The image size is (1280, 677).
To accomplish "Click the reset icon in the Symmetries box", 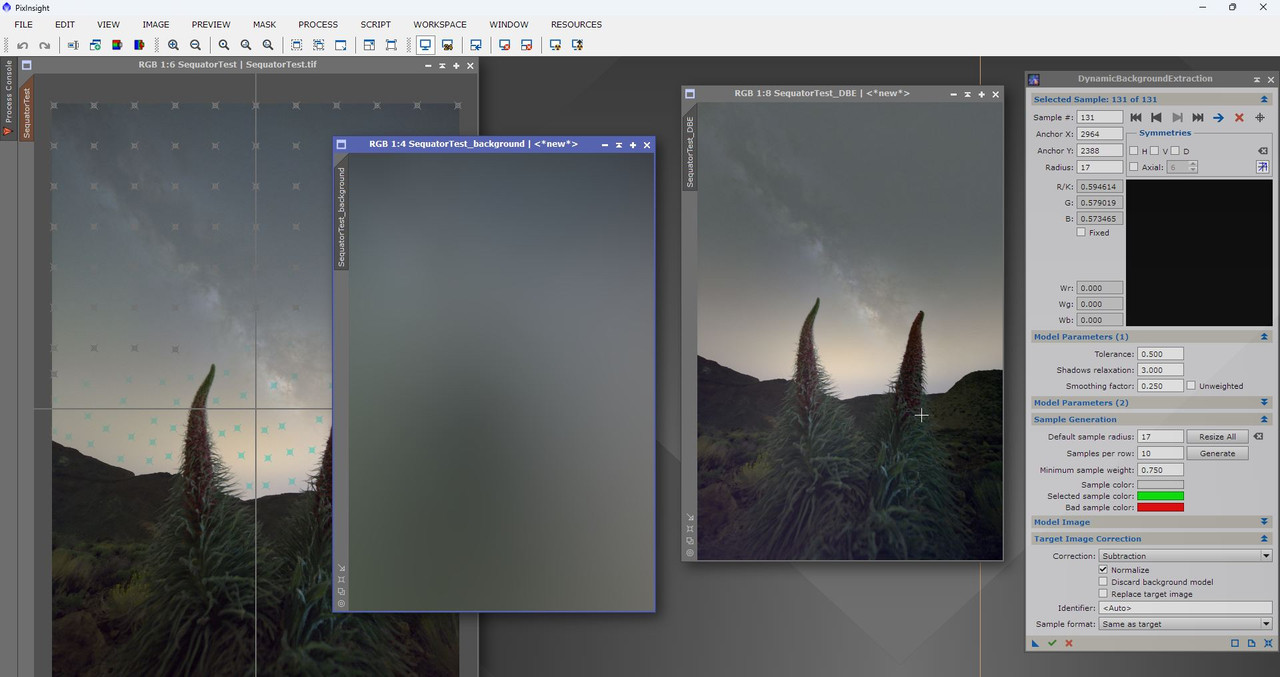I will point(1262,151).
